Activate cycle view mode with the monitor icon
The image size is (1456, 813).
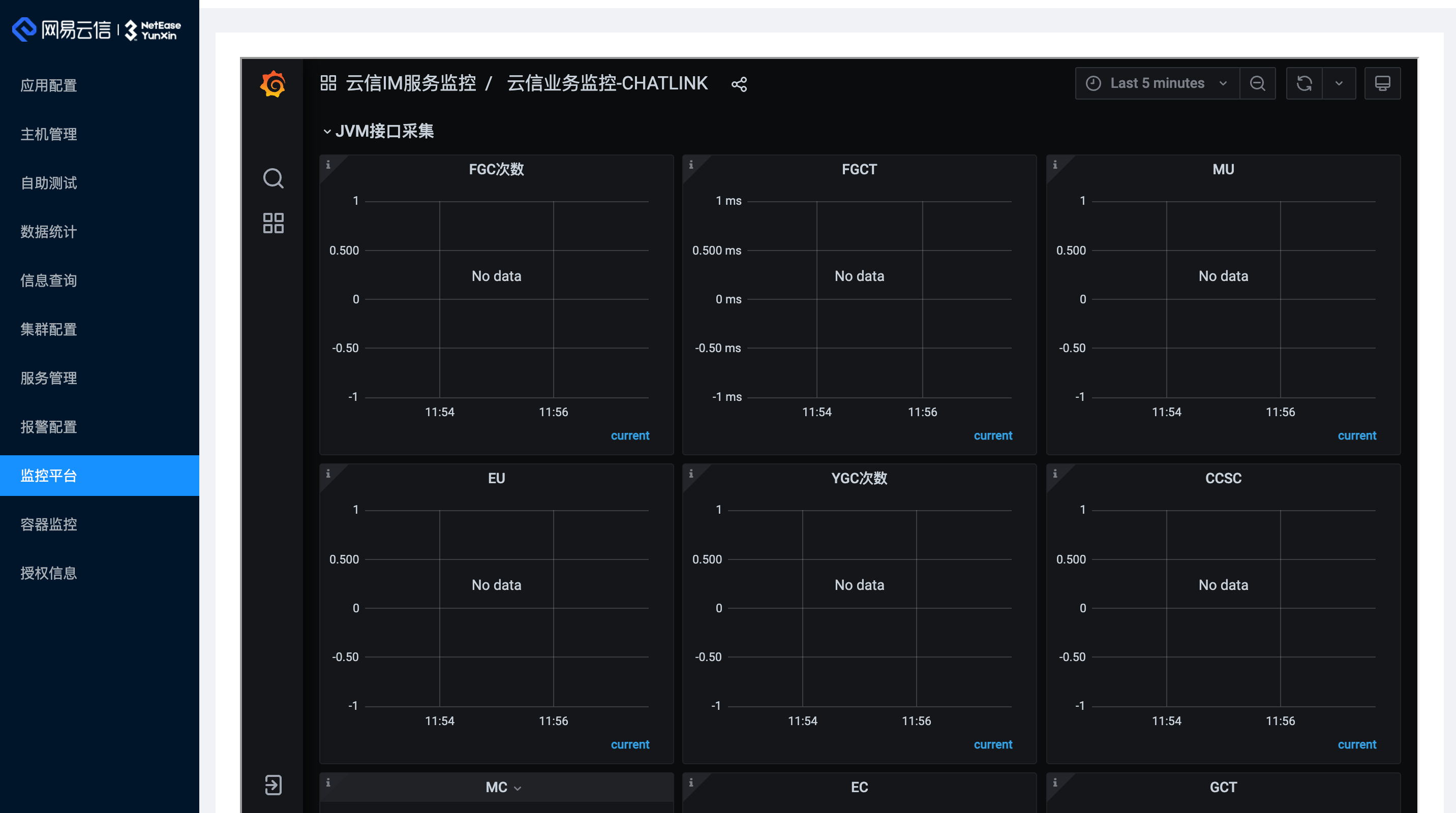pyautogui.click(x=1382, y=83)
